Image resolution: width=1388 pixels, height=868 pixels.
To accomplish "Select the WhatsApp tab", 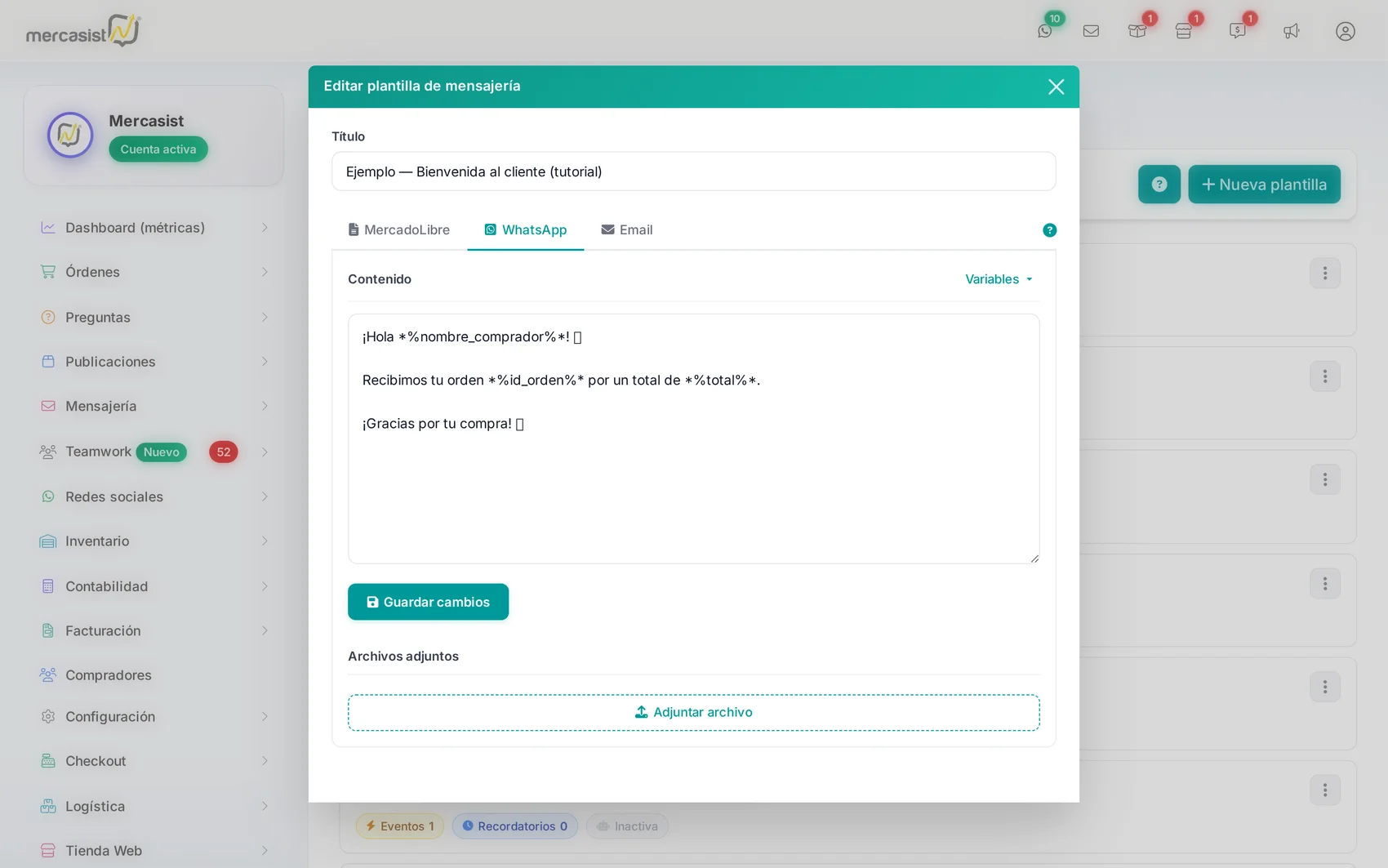I will pos(526,230).
